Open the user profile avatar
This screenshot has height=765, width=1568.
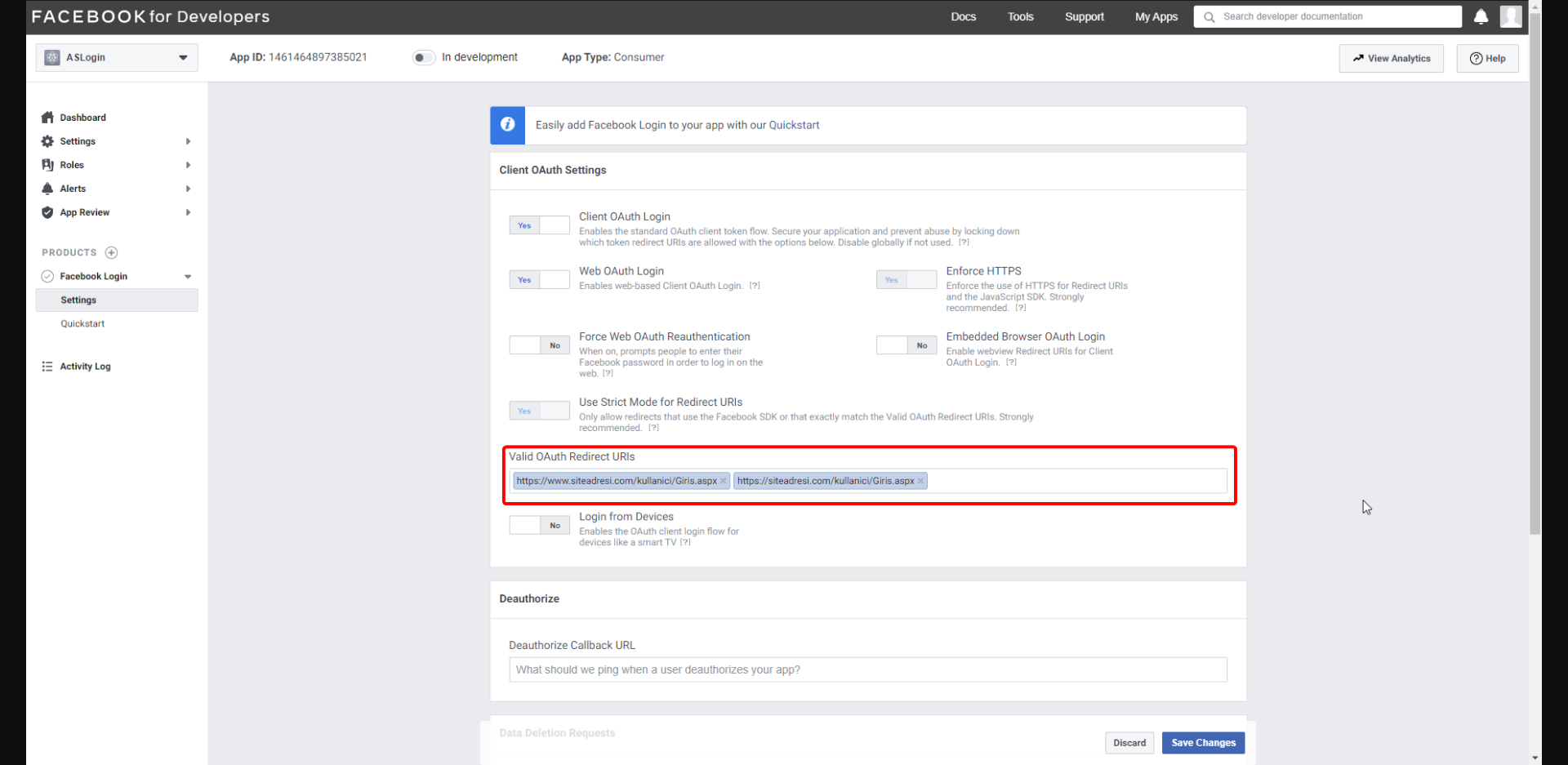1511,16
